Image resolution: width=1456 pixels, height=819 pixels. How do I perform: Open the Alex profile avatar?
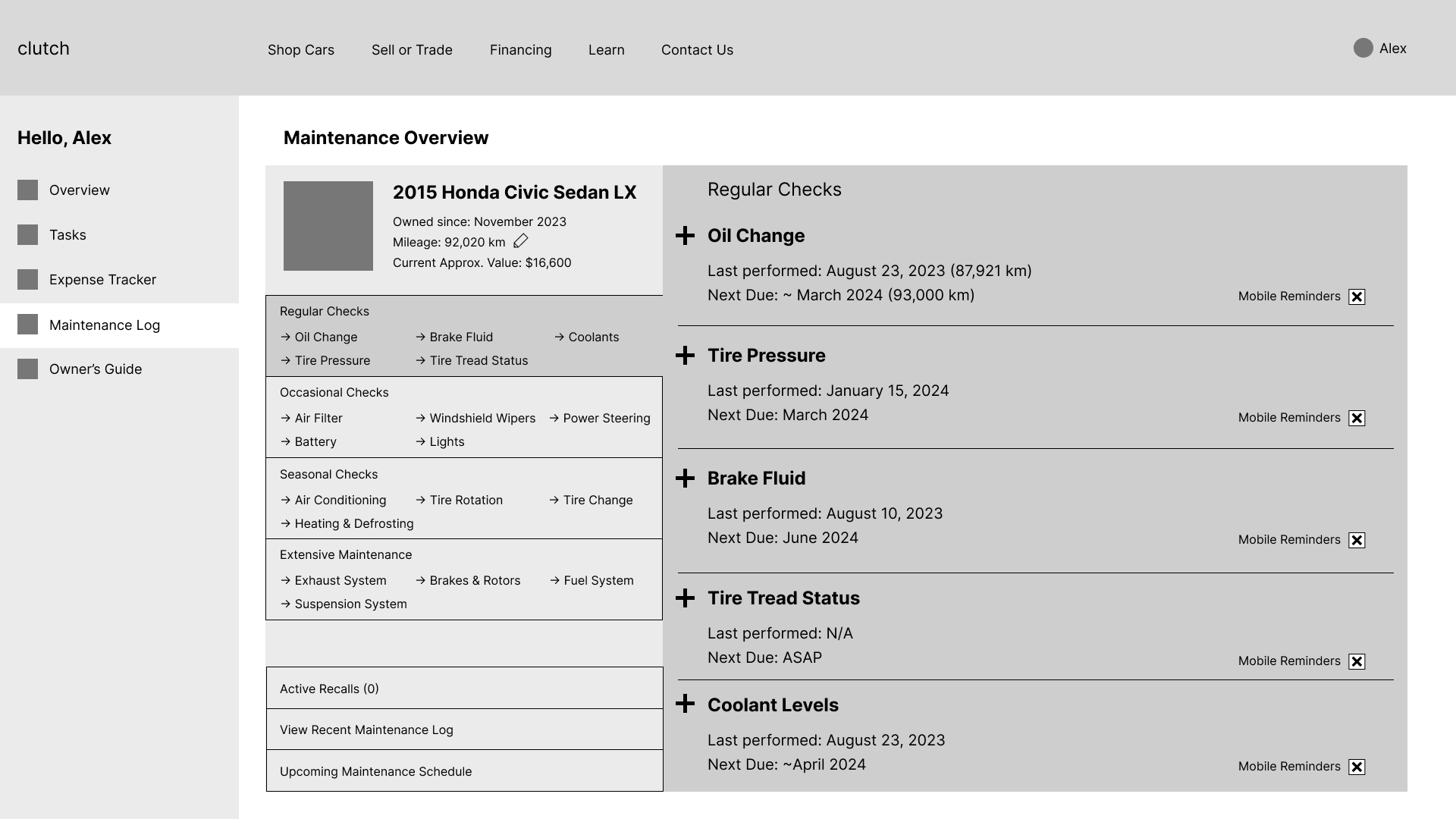pyautogui.click(x=1363, y=48)
